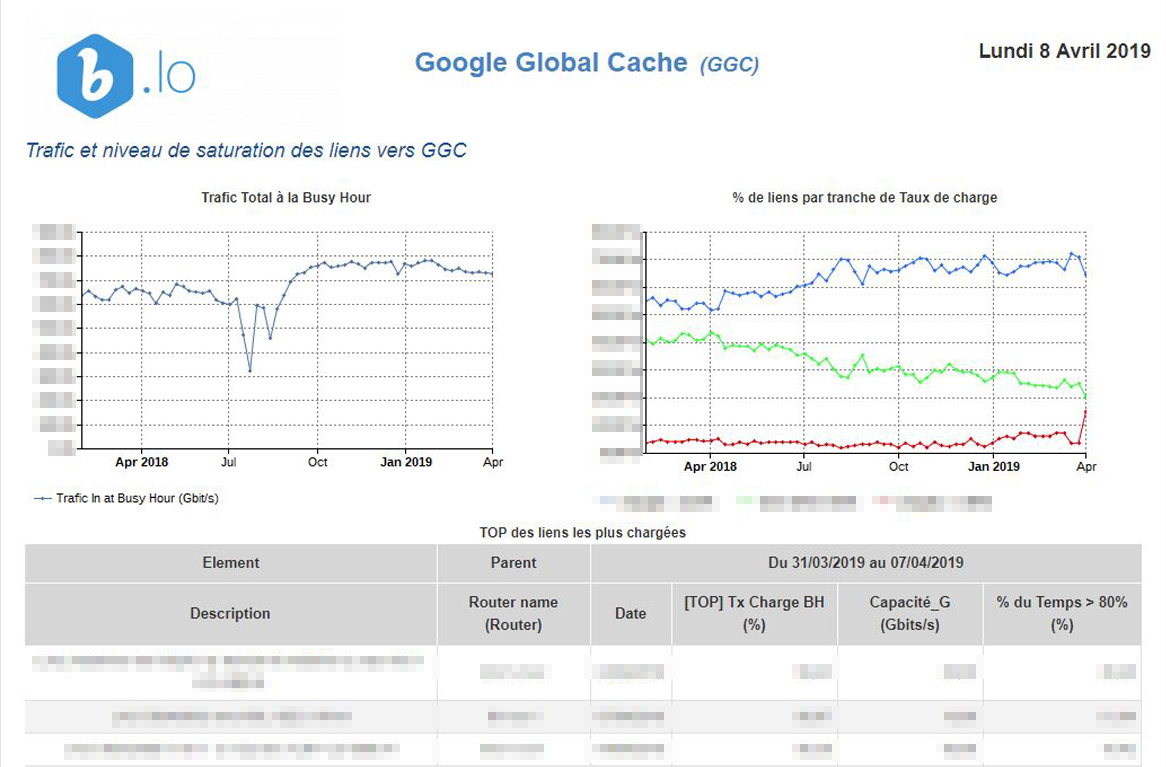Click the Trafic In at Busy Hour legend entry
Image resolution: width=1166 pixels, height=767 pixels.
pyautogui.click(x=126, y=498)
